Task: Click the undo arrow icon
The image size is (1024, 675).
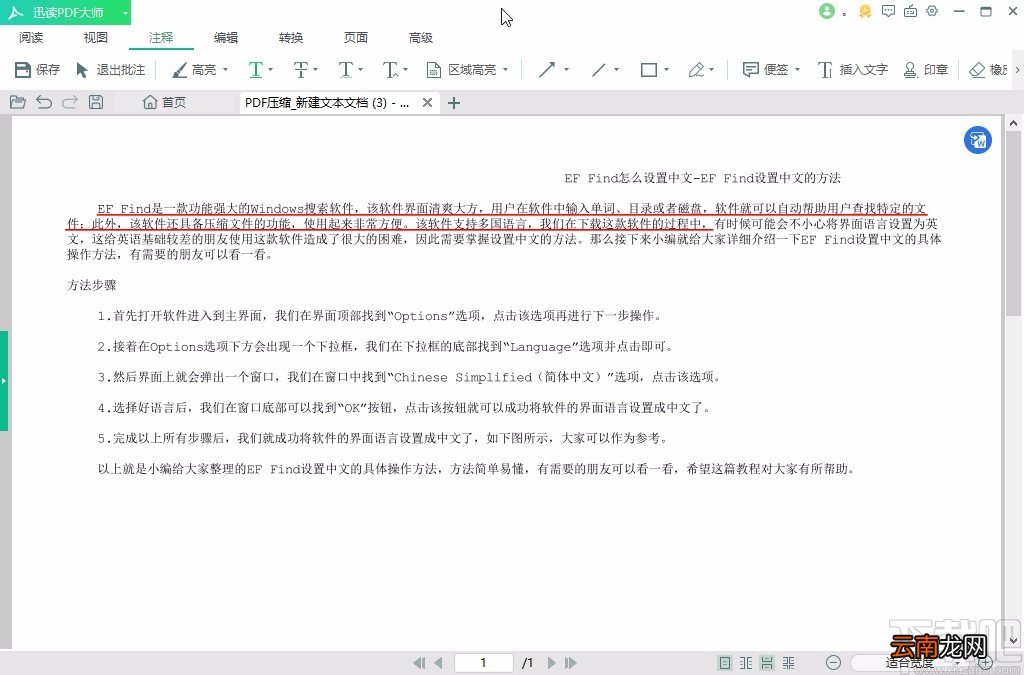Action: (x=44, y=102)
